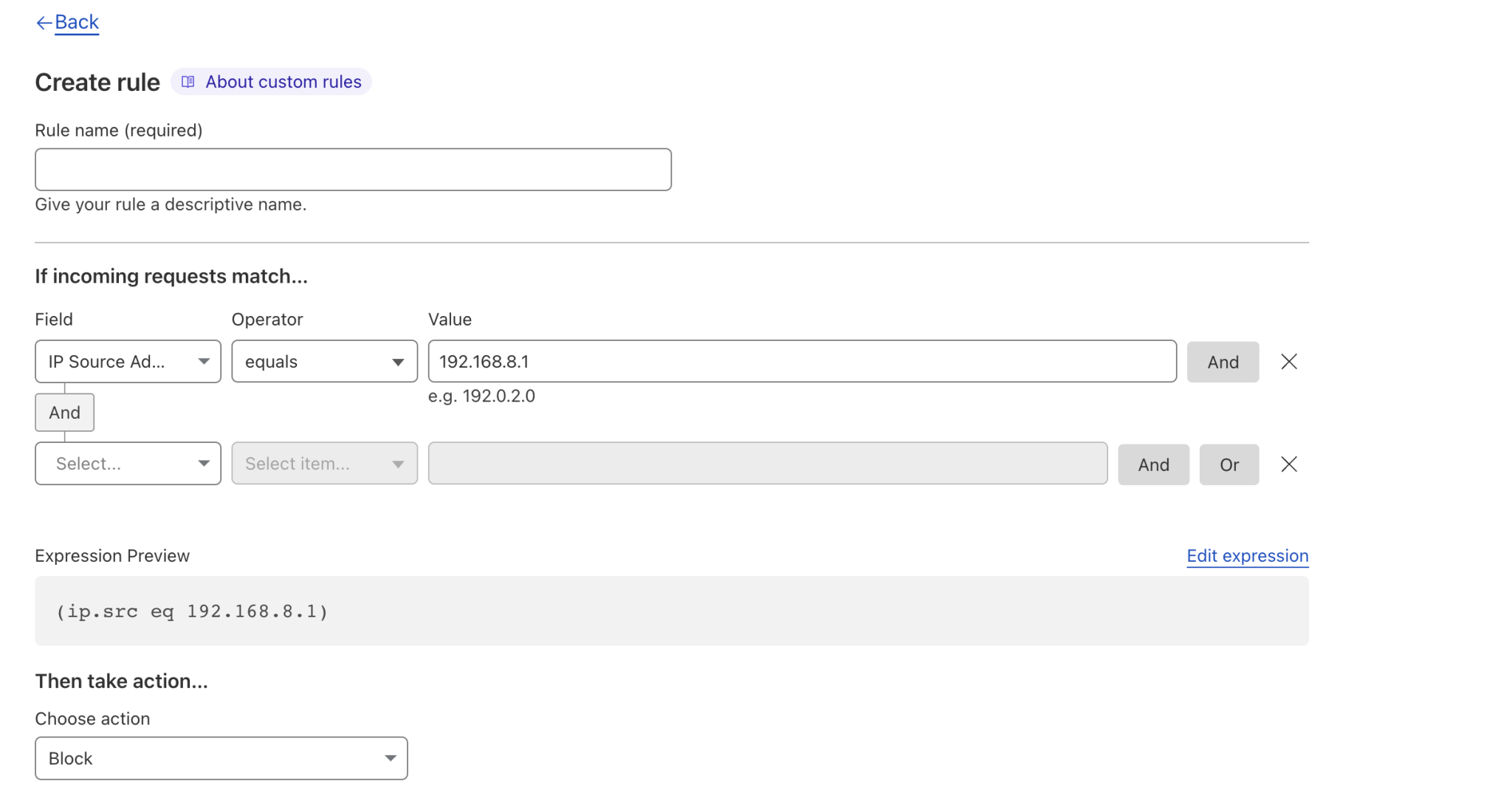
Task: Click the And button on second condition row
Action: [1153, 464]
